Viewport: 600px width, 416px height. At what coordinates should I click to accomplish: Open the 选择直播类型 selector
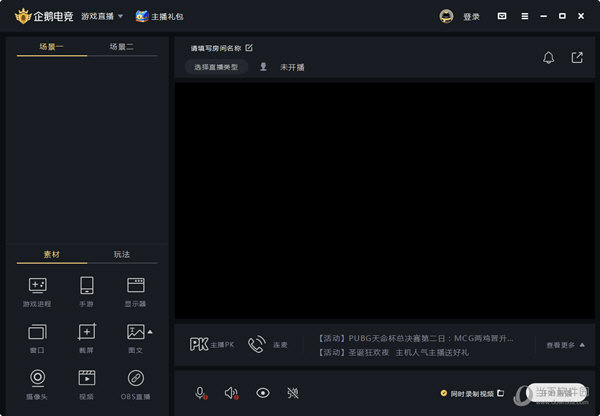(216, 67)
